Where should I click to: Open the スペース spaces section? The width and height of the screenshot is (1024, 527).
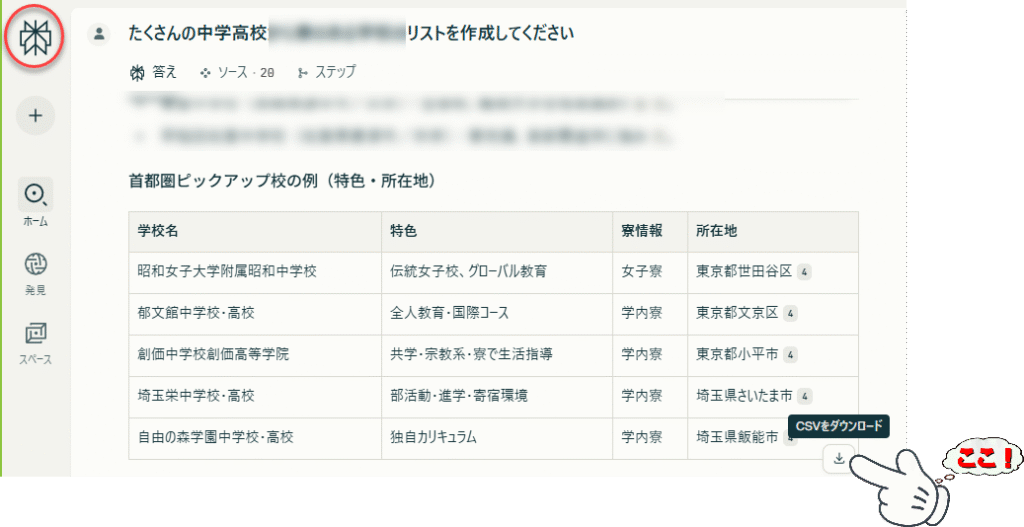(x=35, y=344)
